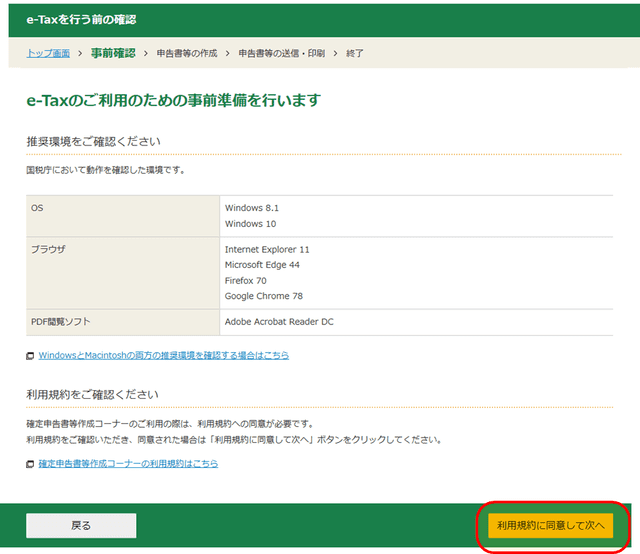Click the 'OS' row header cell

[x=123, y=216]
